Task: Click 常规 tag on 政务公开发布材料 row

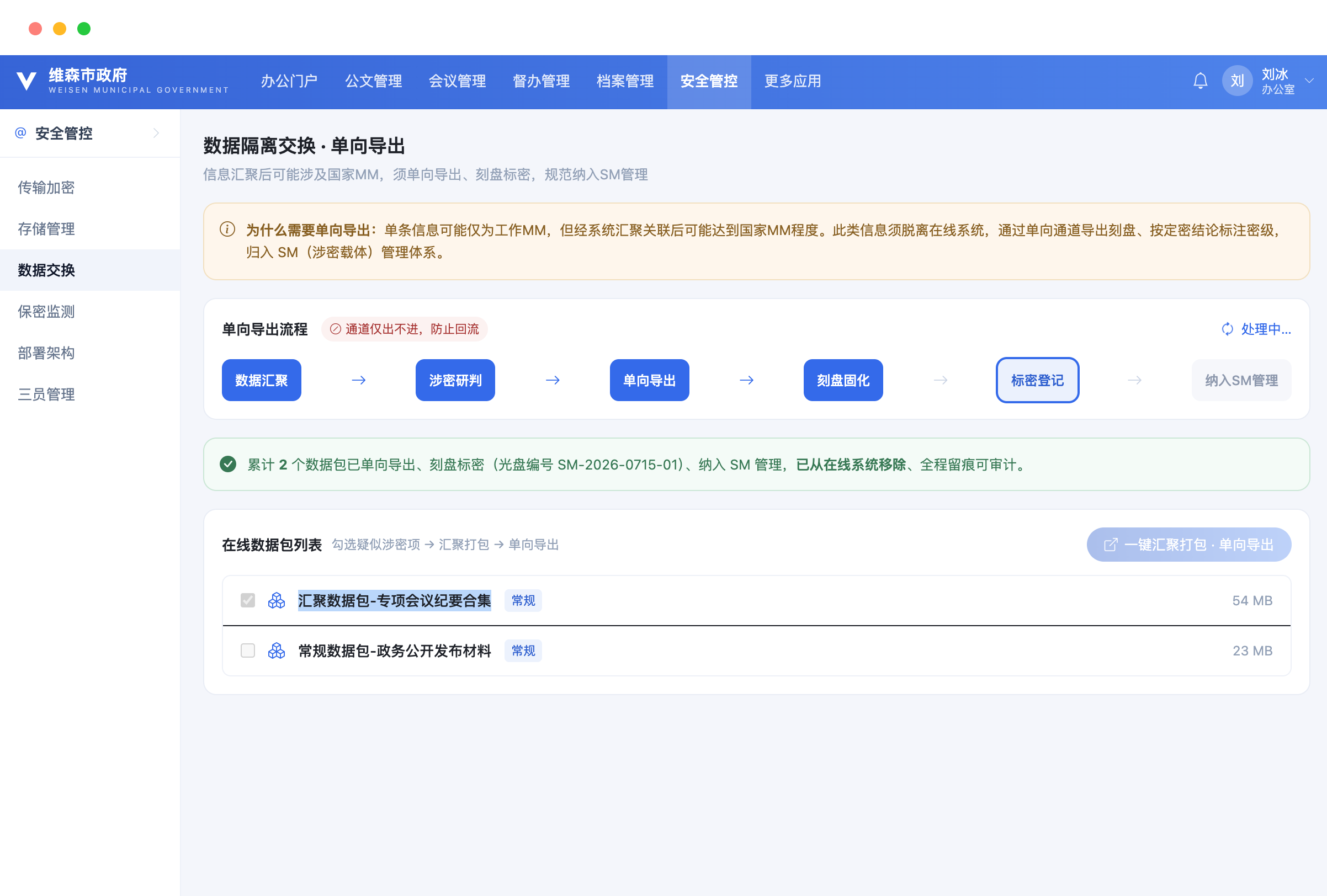Action: [523, 650]
